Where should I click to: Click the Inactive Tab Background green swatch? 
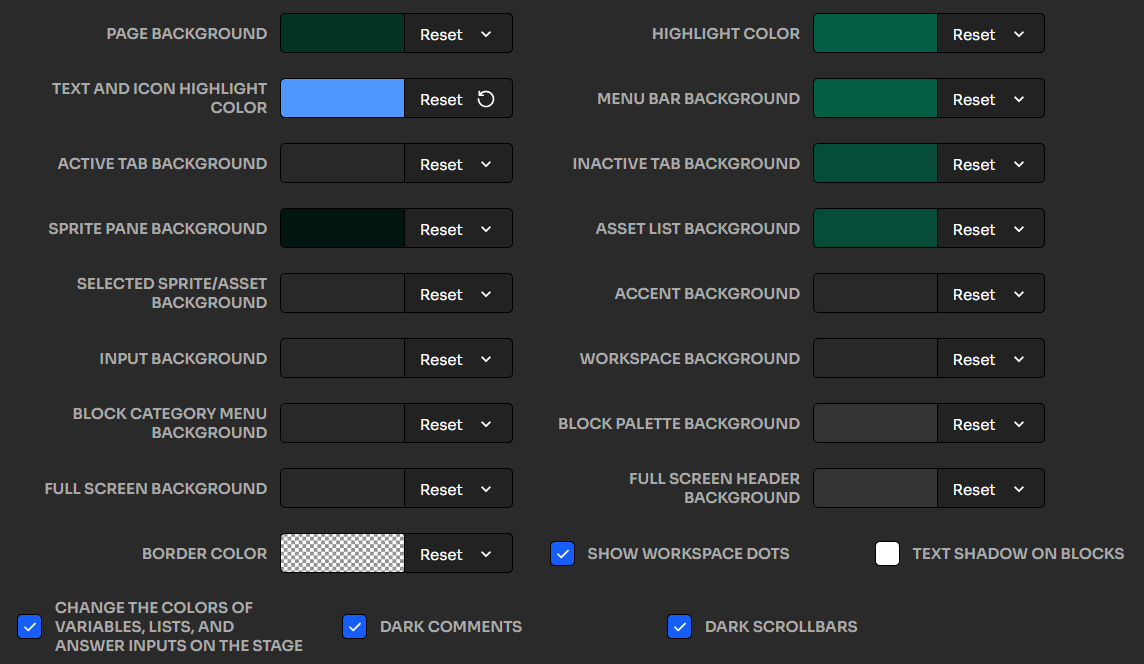tap(874, 163)
